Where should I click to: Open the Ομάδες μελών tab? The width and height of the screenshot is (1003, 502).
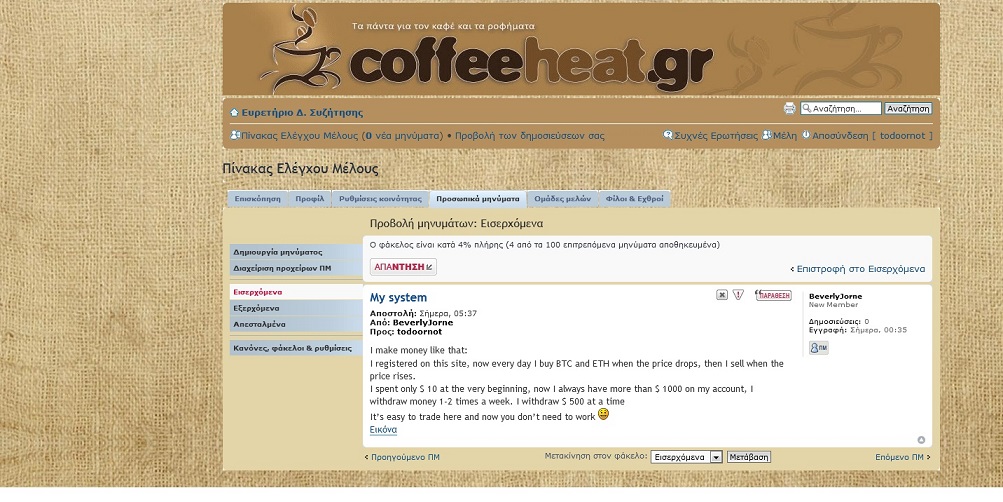click(x=562, y=199)
